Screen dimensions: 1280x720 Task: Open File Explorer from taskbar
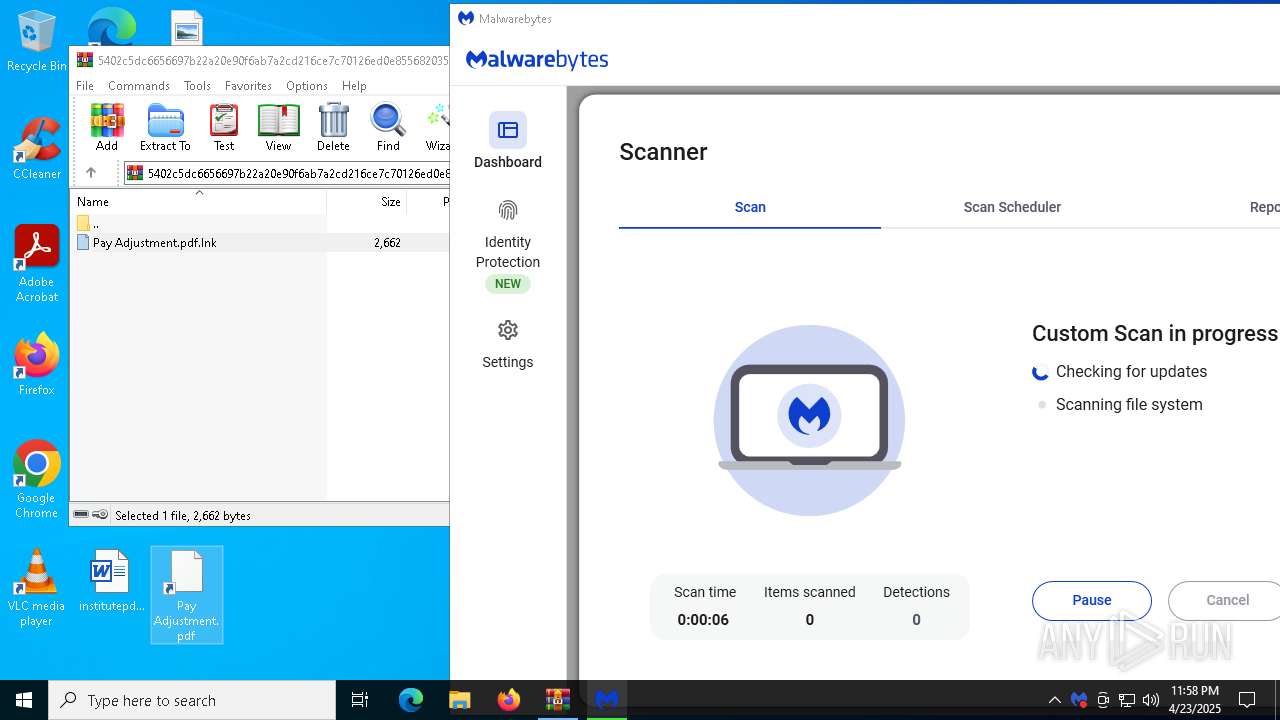pyautogui.click(x=460, y=700)
